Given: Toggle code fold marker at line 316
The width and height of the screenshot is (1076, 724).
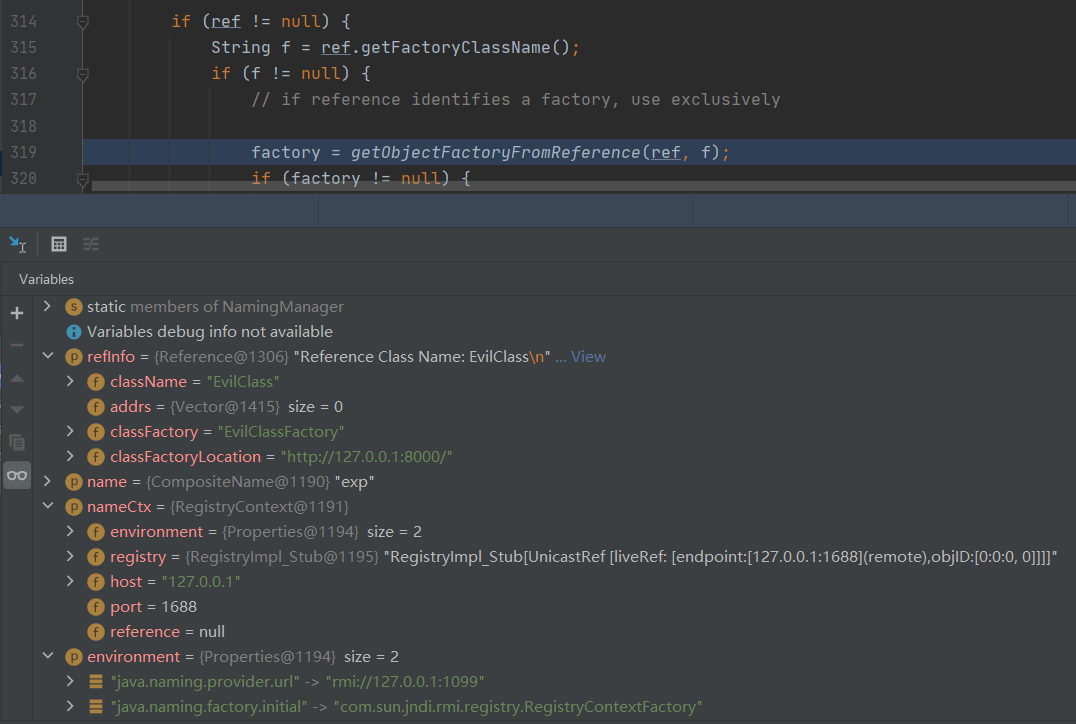Looking at the screenshot, I should pos(83,74).
